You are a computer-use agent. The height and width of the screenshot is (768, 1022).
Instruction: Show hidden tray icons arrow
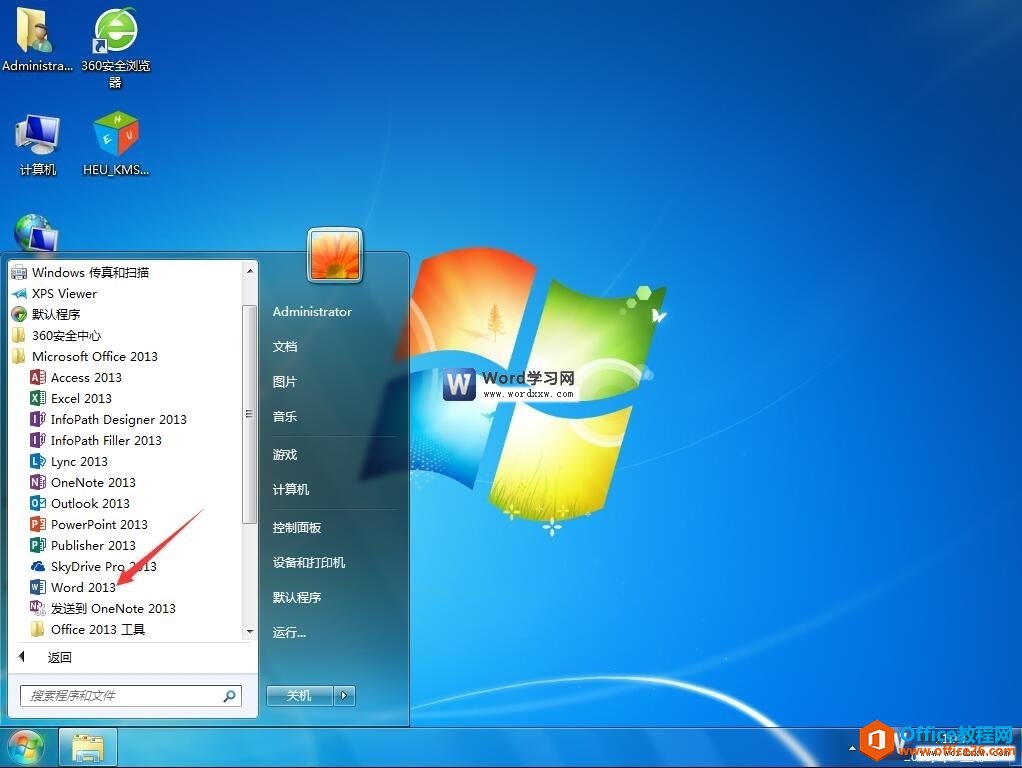point(852,748)
